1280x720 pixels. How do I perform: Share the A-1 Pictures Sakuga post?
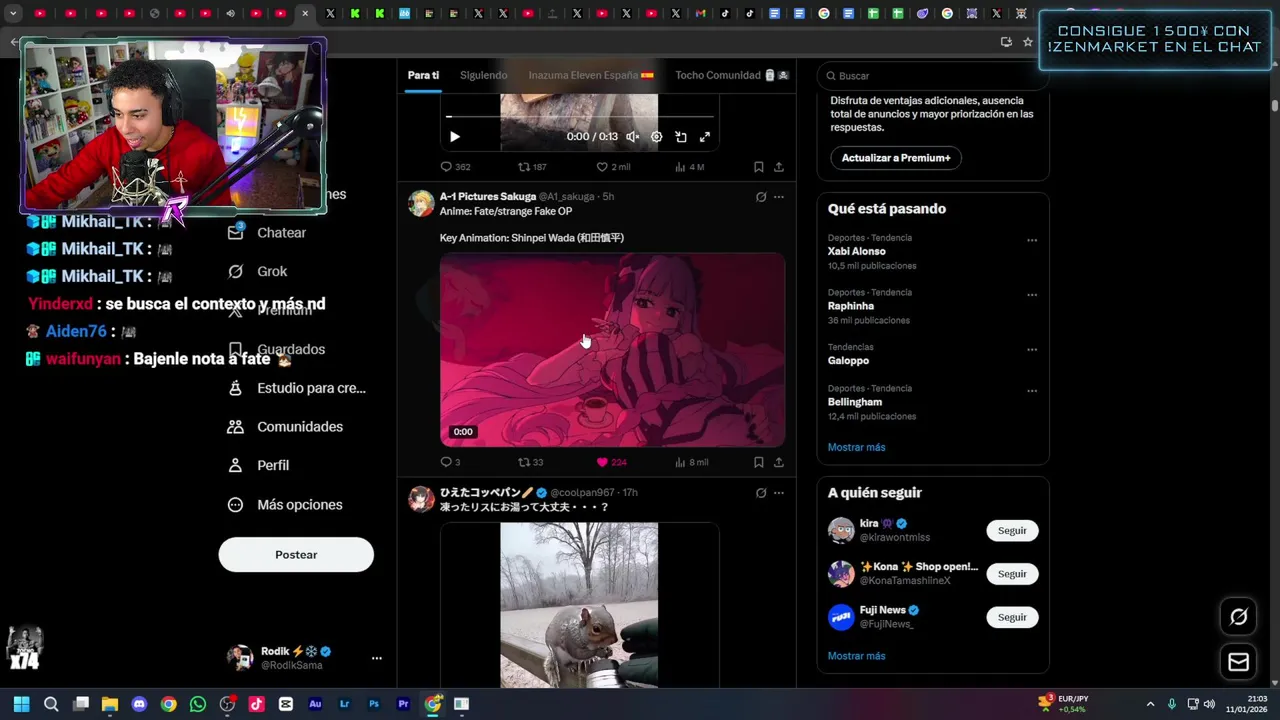coord(779,462)
